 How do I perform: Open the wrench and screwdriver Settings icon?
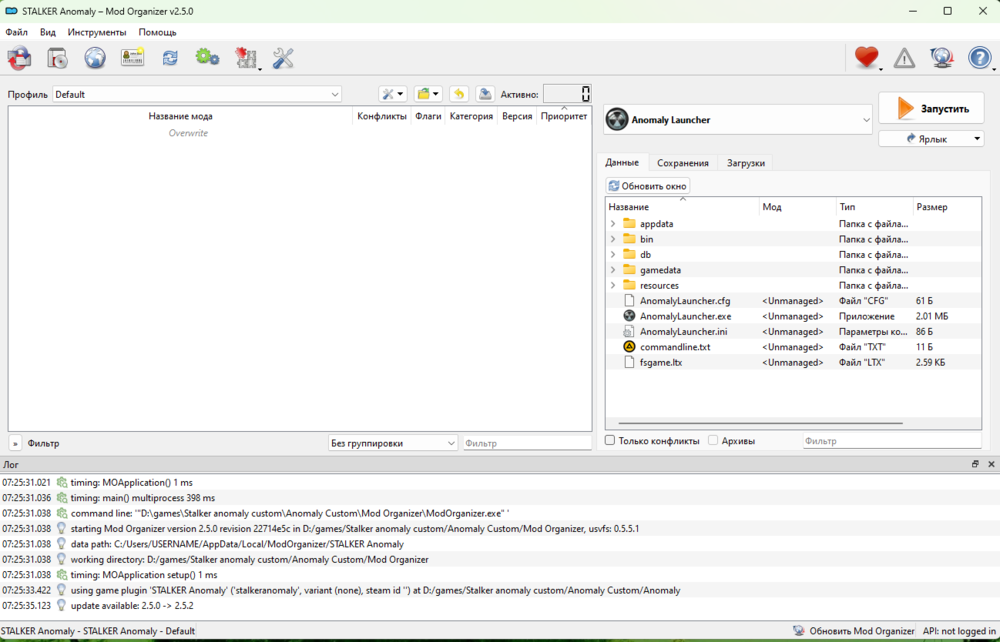pyautogui.click(x=283, y=58)
